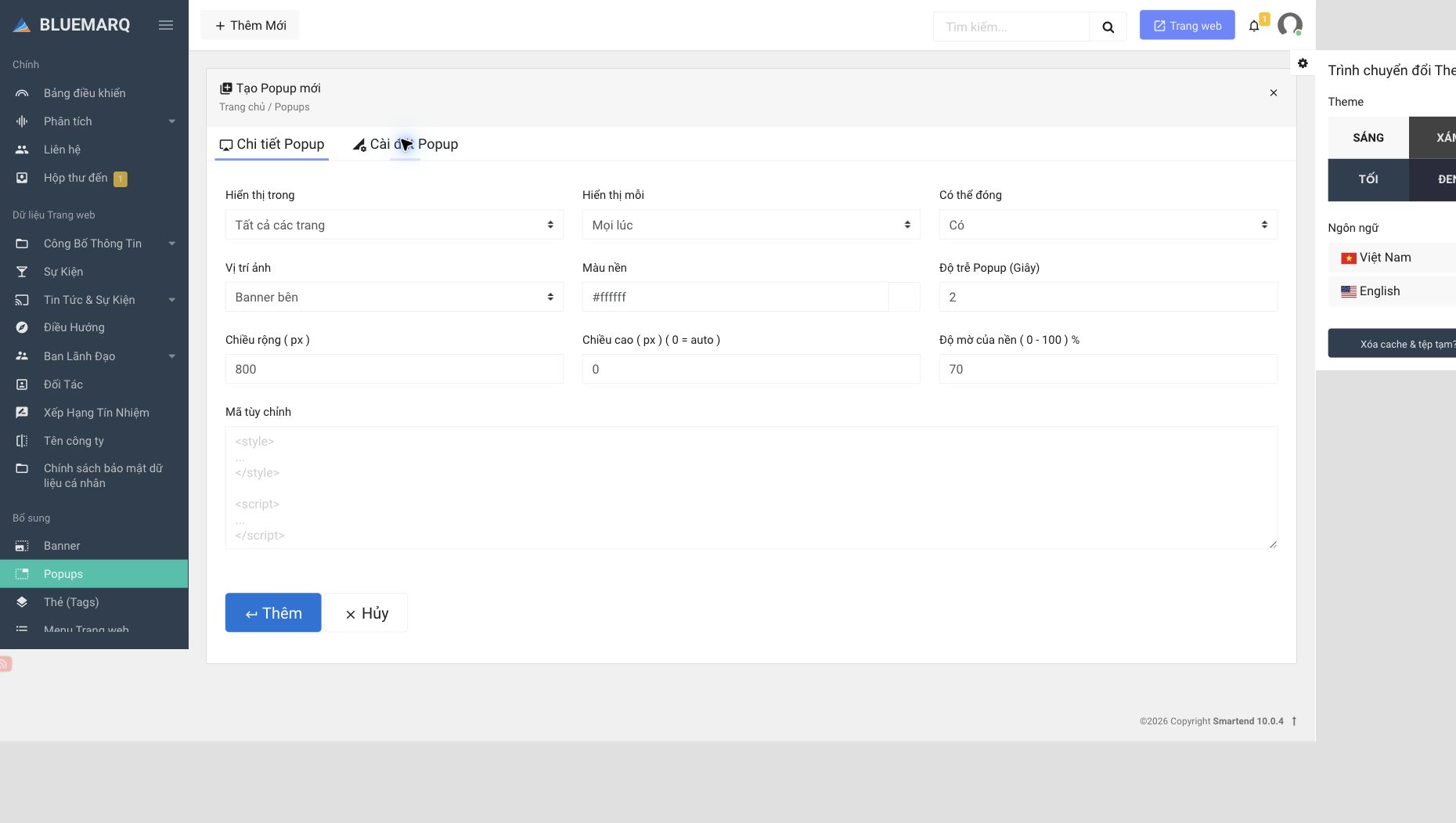Click the Ban Lãnh Đạo people icon
This screenshot has height=823, width=1456.
(x=22, y=356)
